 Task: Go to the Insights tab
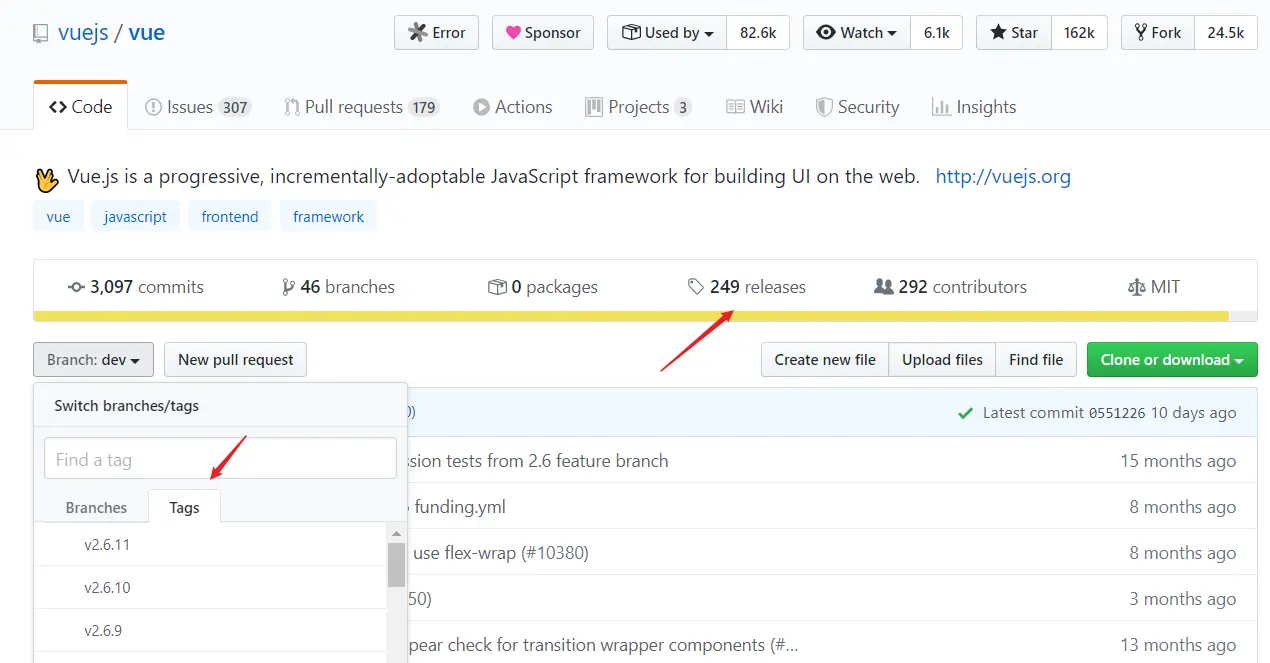point(974,107)
